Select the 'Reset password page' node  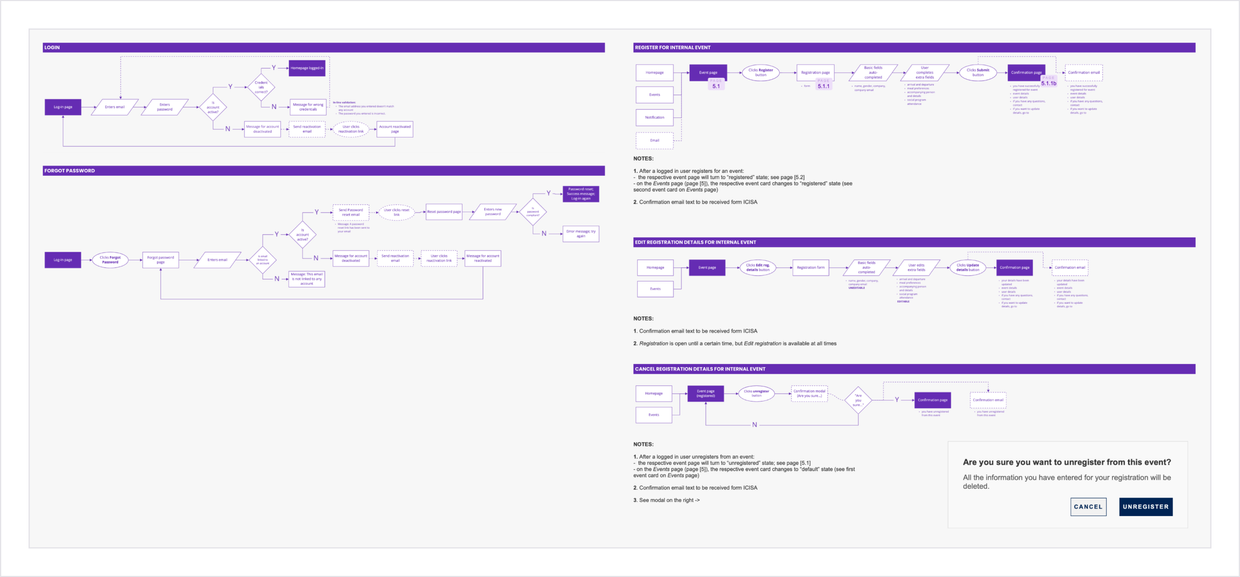click(x=443, y=212)
